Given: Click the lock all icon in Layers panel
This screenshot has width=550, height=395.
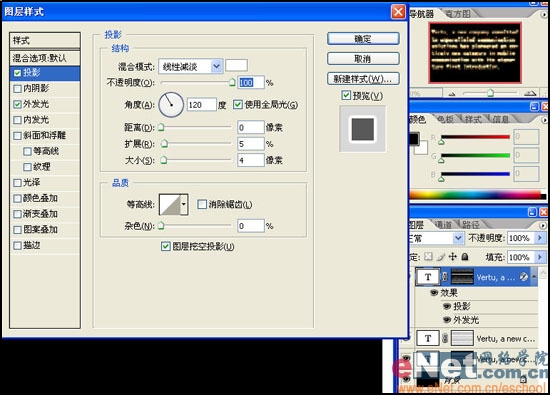Looking at the screenshot, I should coord(465,257).
